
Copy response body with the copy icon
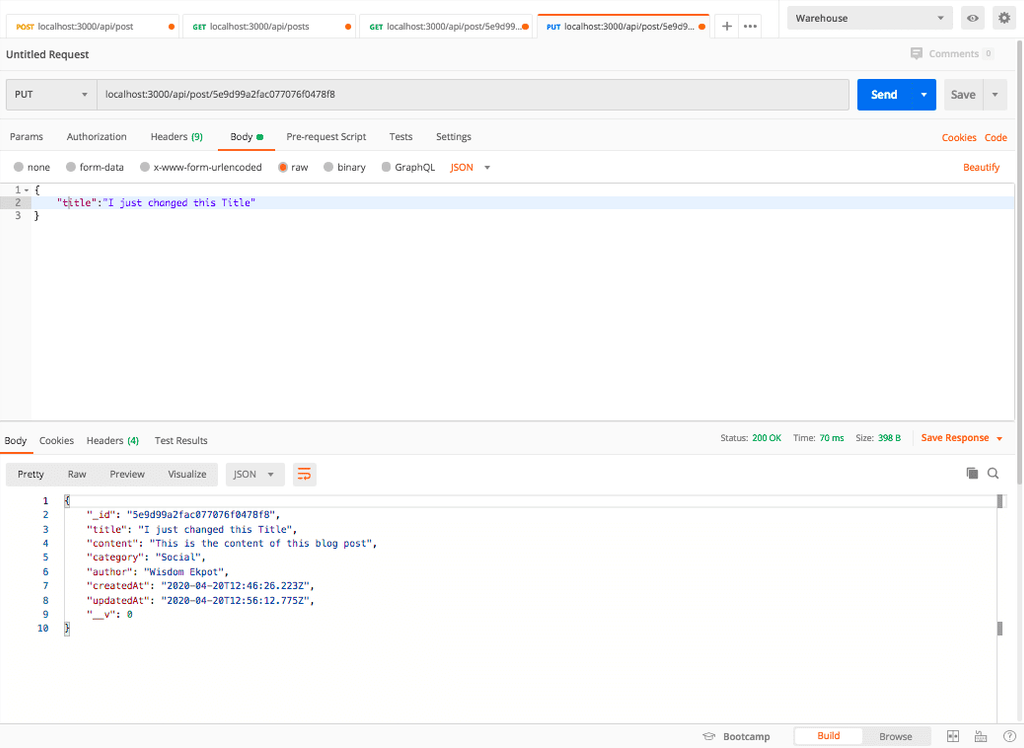pos(972,474)
